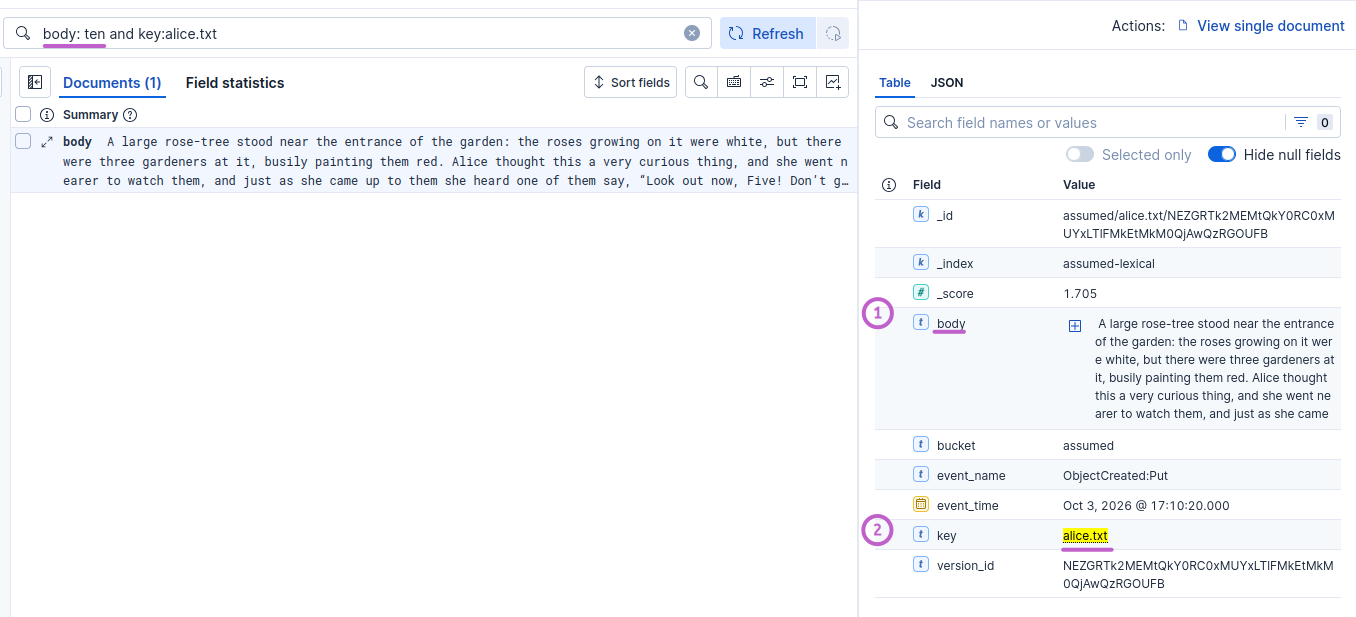Image resolution: width=1356 pixels, height=617 pixels.
Task: Click the text type icon for bucket
Action: pyautogui.click(x=921, y=444)
